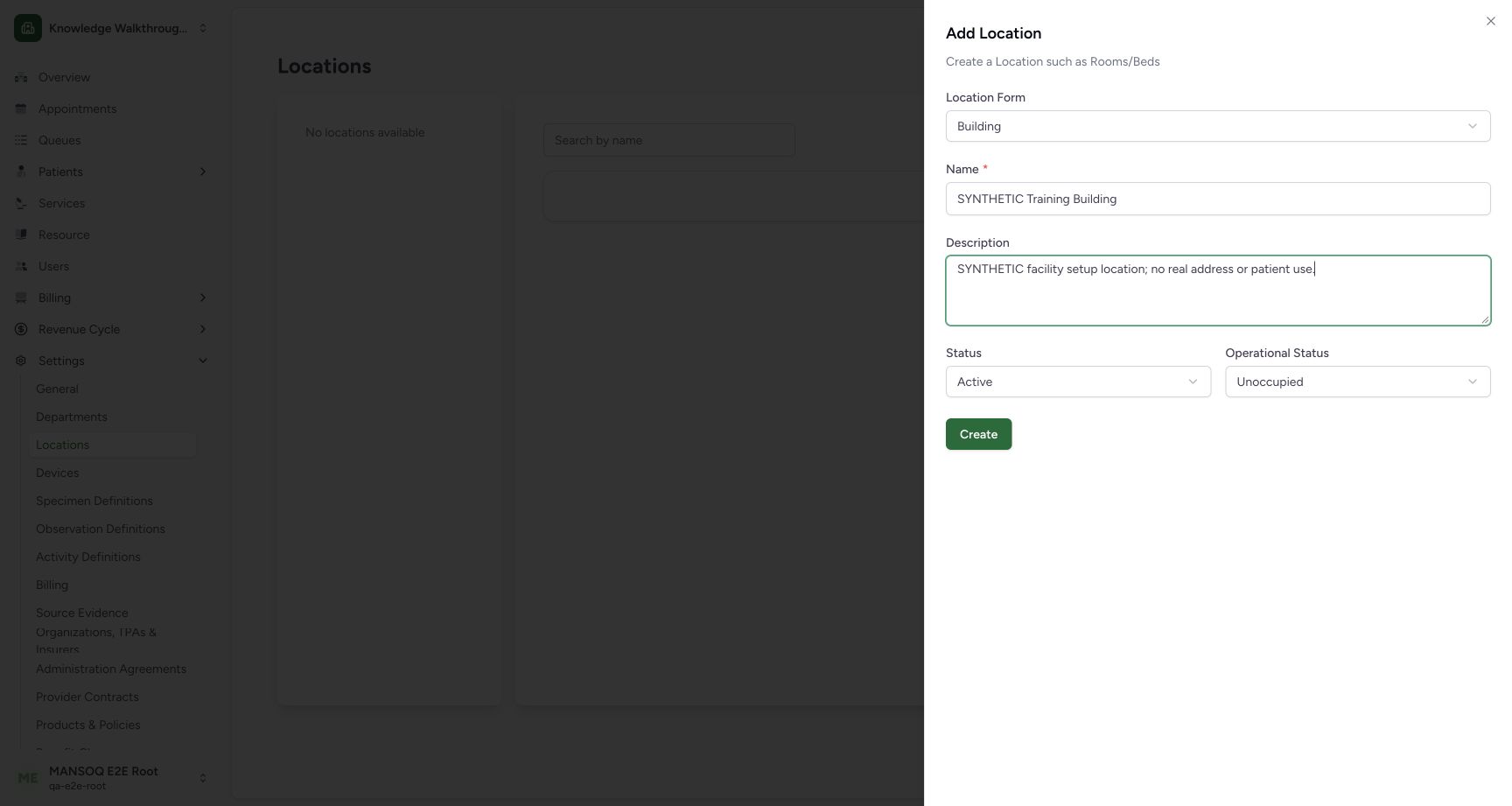
Task: Click the Appointments calendar icon
Action: point(21,109)
